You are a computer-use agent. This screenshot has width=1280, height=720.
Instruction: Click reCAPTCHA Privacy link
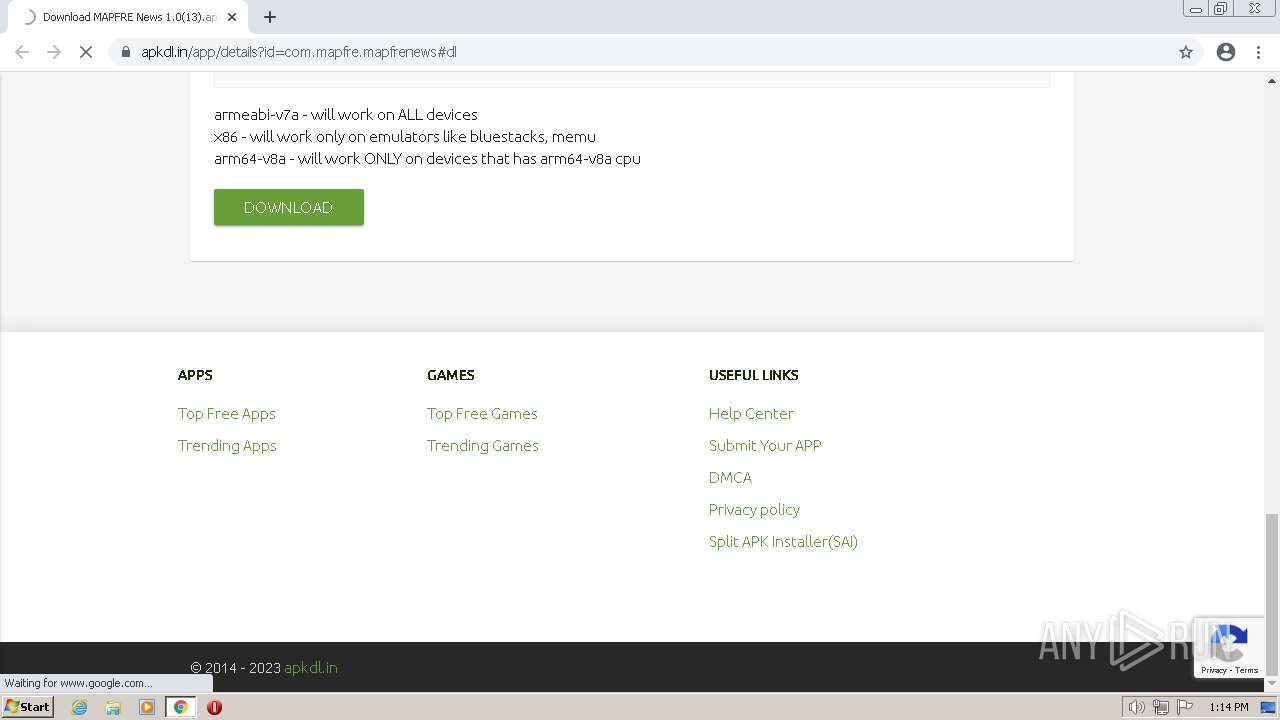click(x=1214, y=670)
